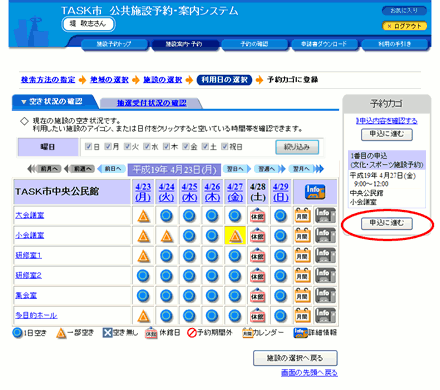
Task: Open the 研修室1 room link
Action: pyautogui.click(x=28, y=256)
